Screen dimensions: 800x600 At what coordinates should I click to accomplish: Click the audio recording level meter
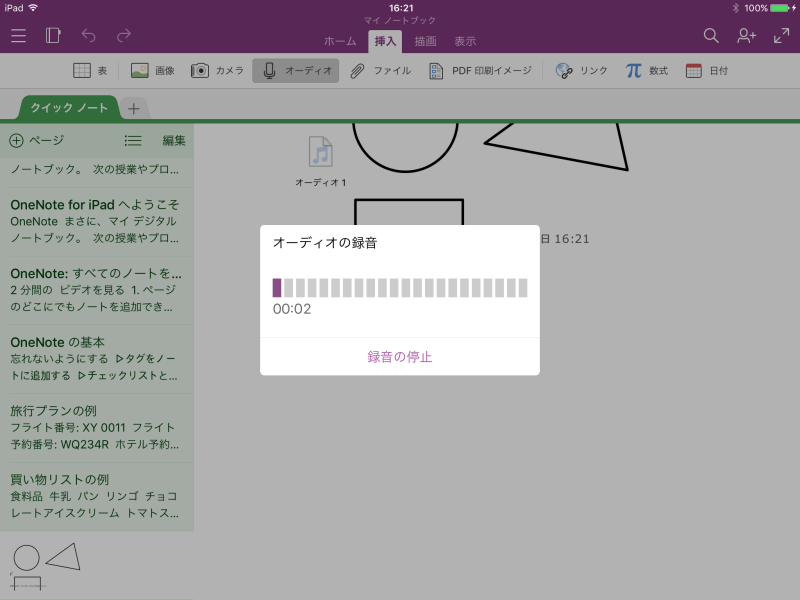[400, 288]
